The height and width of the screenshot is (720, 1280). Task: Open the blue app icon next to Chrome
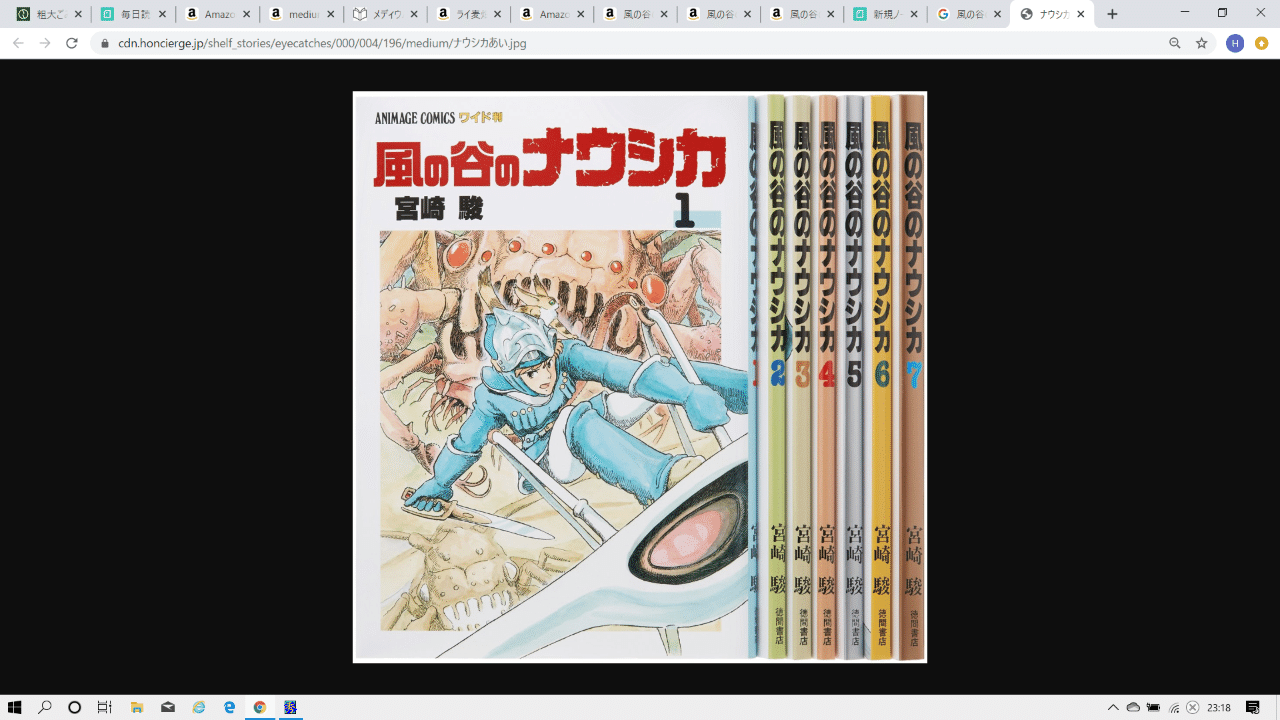click(x=290, y=707)
